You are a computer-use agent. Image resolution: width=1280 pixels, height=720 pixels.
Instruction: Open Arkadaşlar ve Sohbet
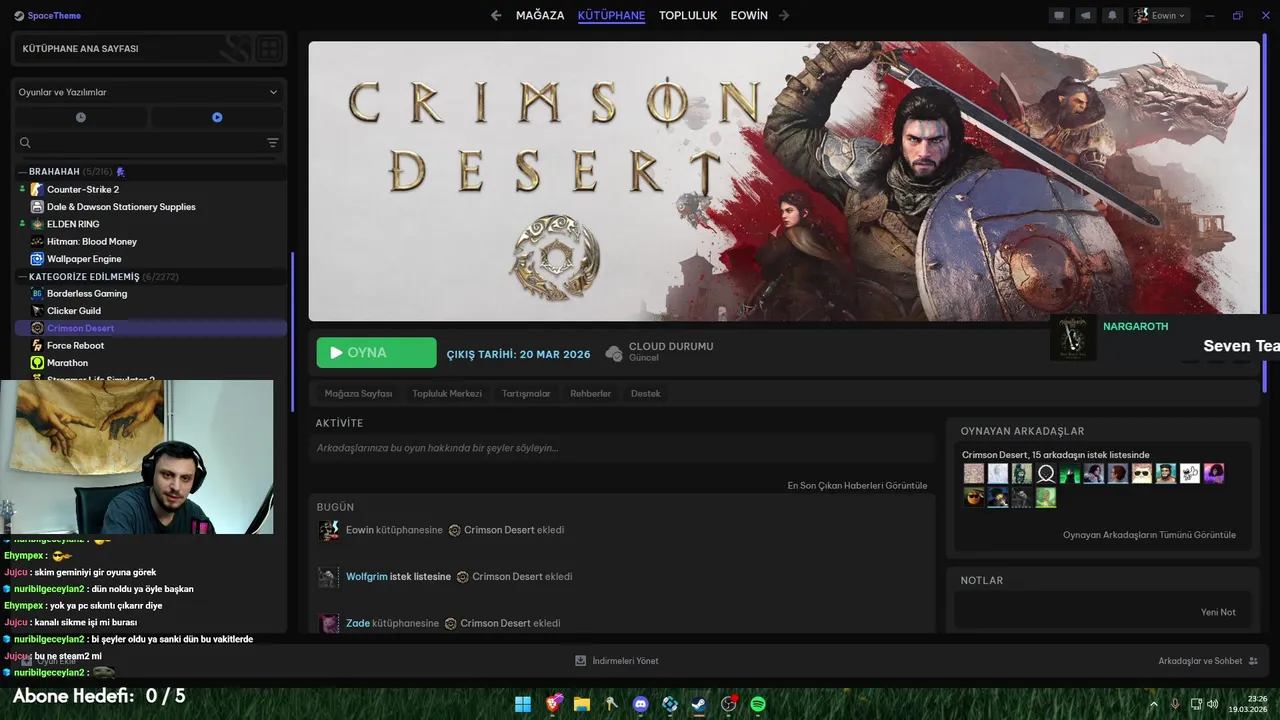tap(1208, 661)
